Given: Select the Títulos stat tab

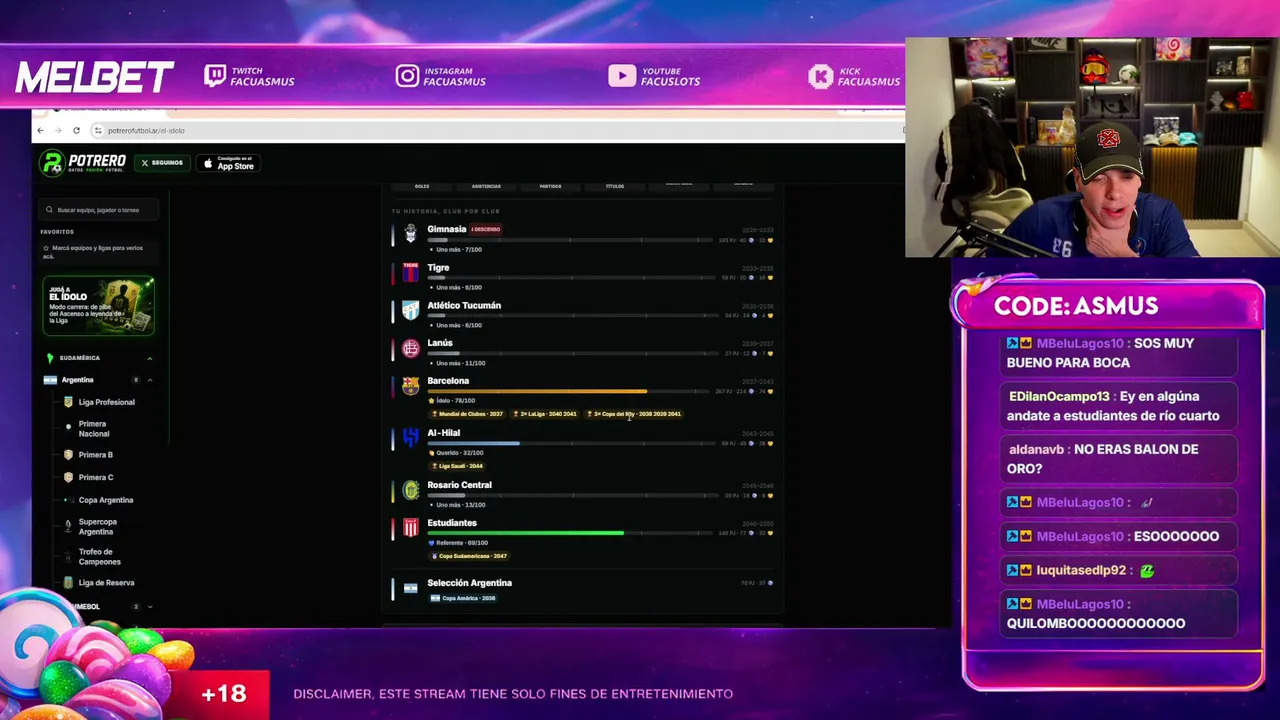Looking at the screenshot, I should (615, 186).
